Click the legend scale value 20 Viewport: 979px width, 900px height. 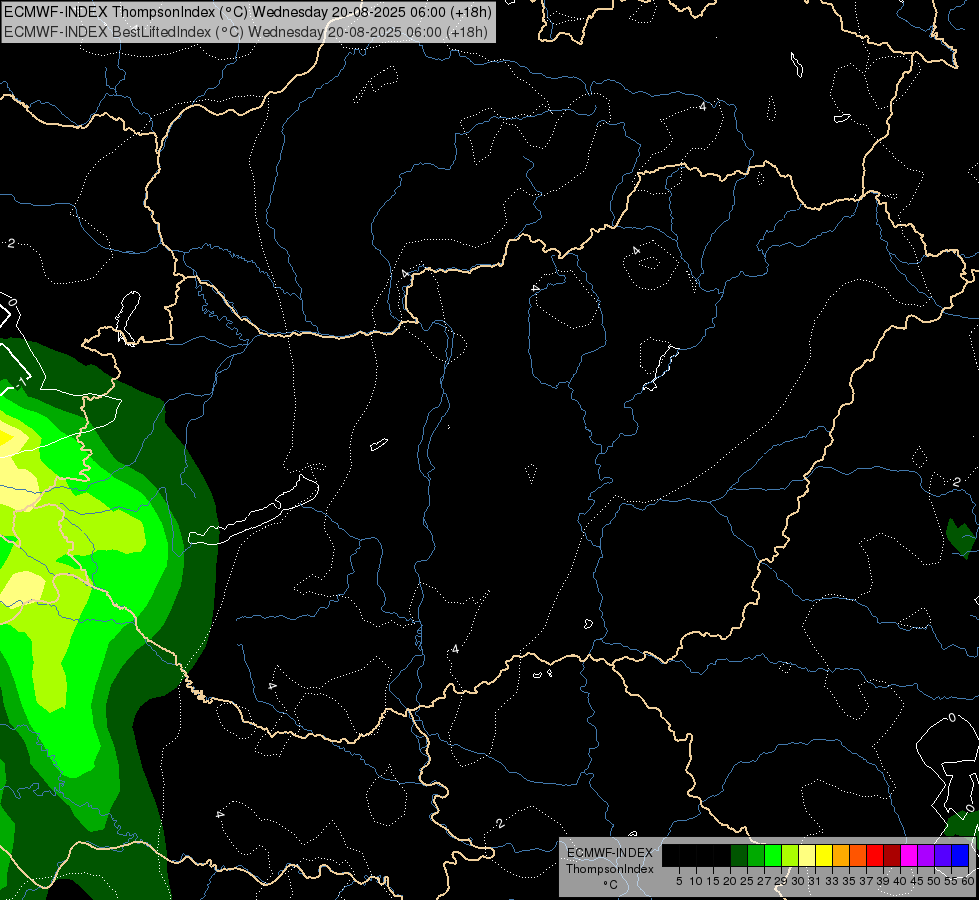[730, 881]
